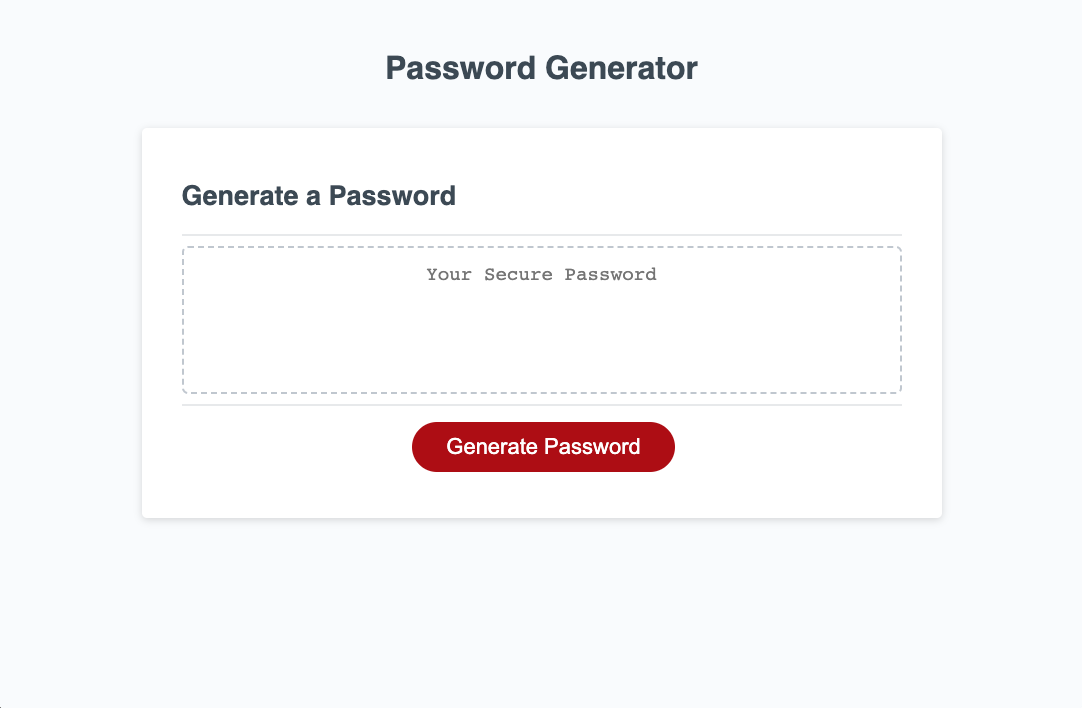Click the word Generate in the card heading
The height and width of the screenshot is (708, 1082).
pos(240,196)
